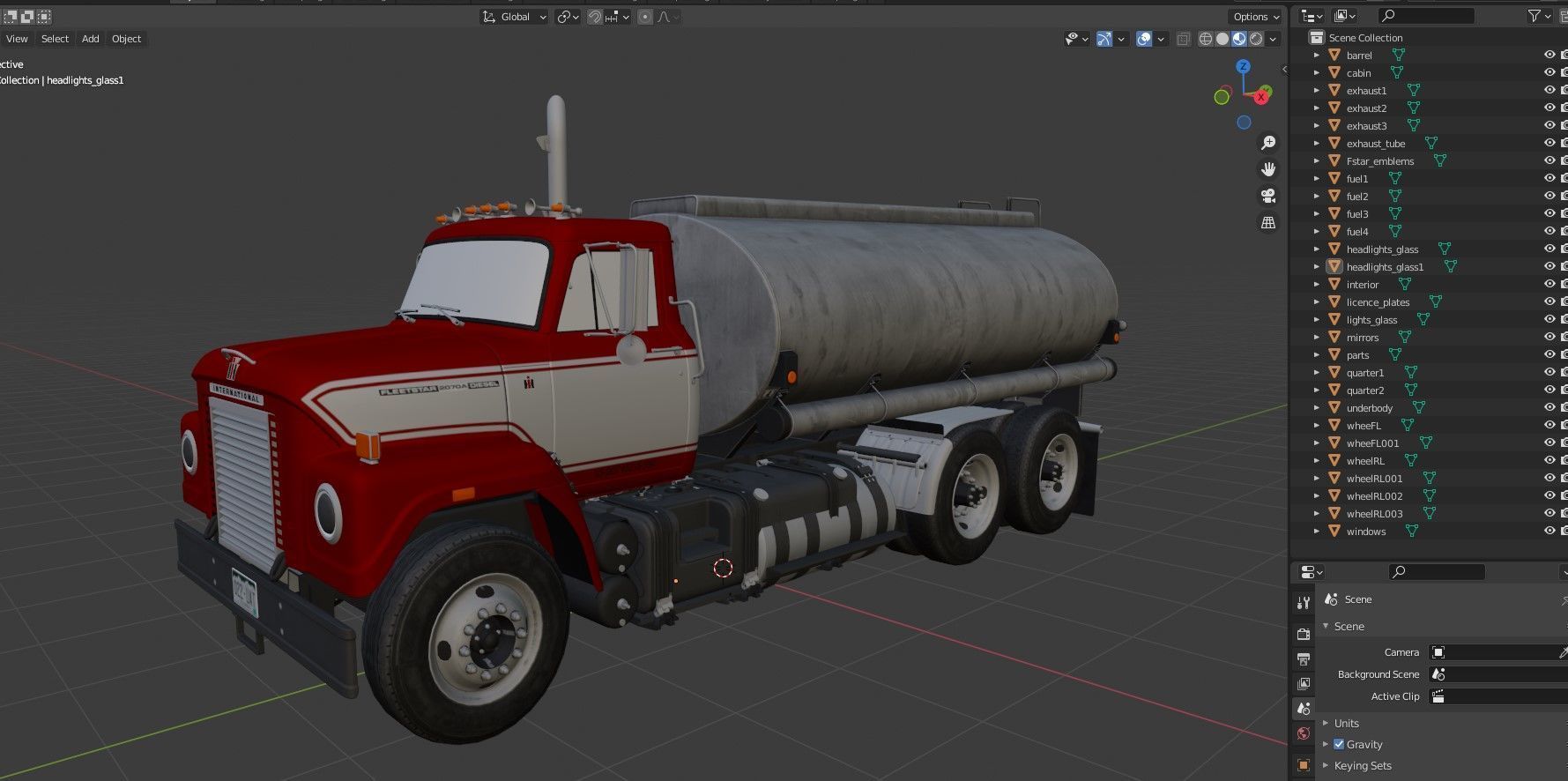Switch perspective/orthographic grid gizmo
Screen dimensions: 1568x781
1268,222
